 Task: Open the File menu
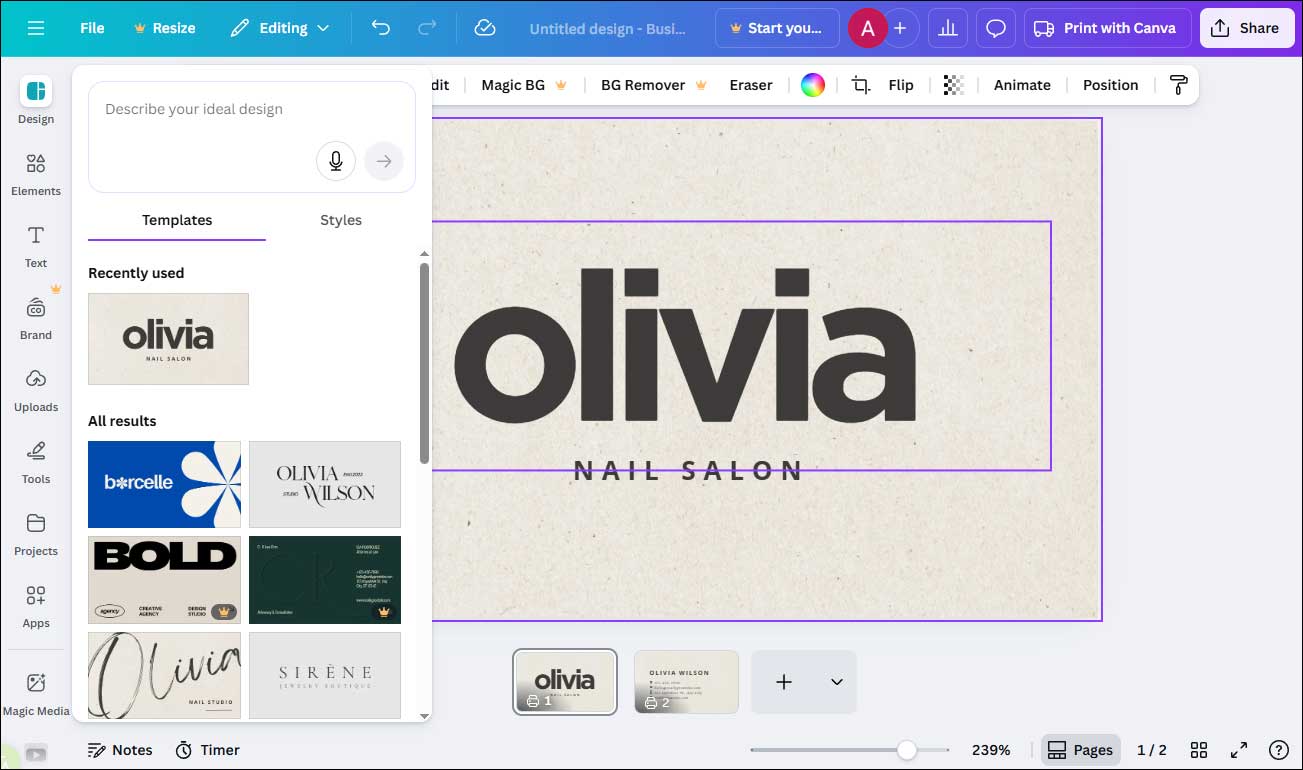(91, 28)
